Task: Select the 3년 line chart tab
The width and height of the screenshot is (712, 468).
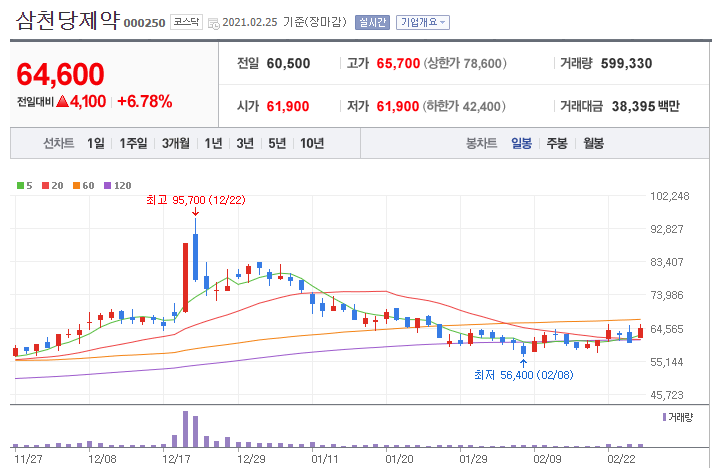Action: coord(245,143)
